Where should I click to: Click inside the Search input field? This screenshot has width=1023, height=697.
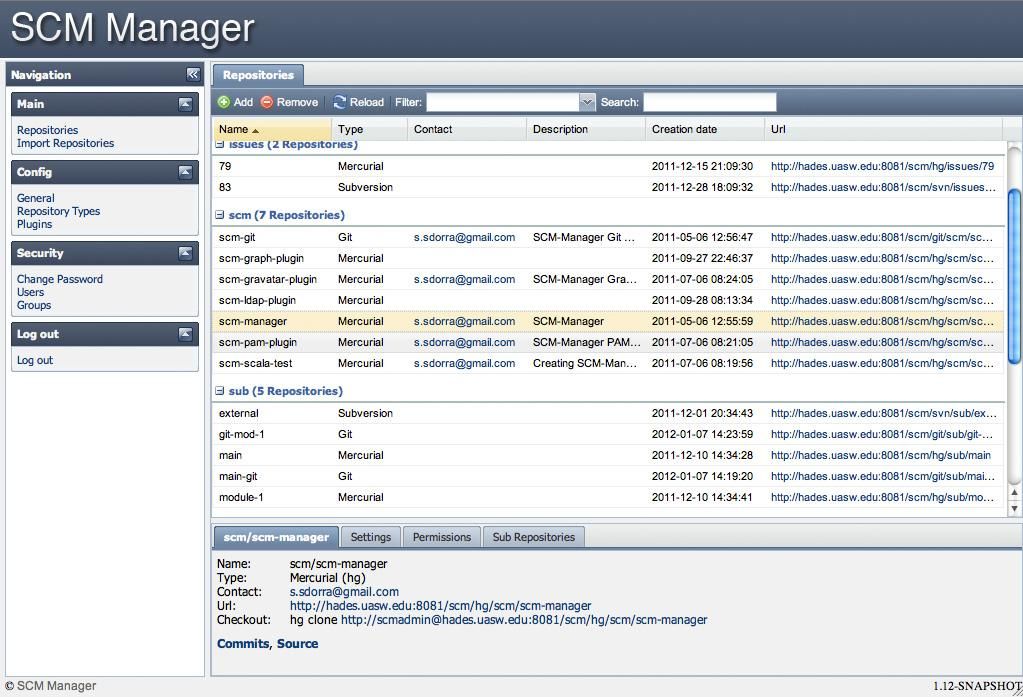tap(710, 101)
